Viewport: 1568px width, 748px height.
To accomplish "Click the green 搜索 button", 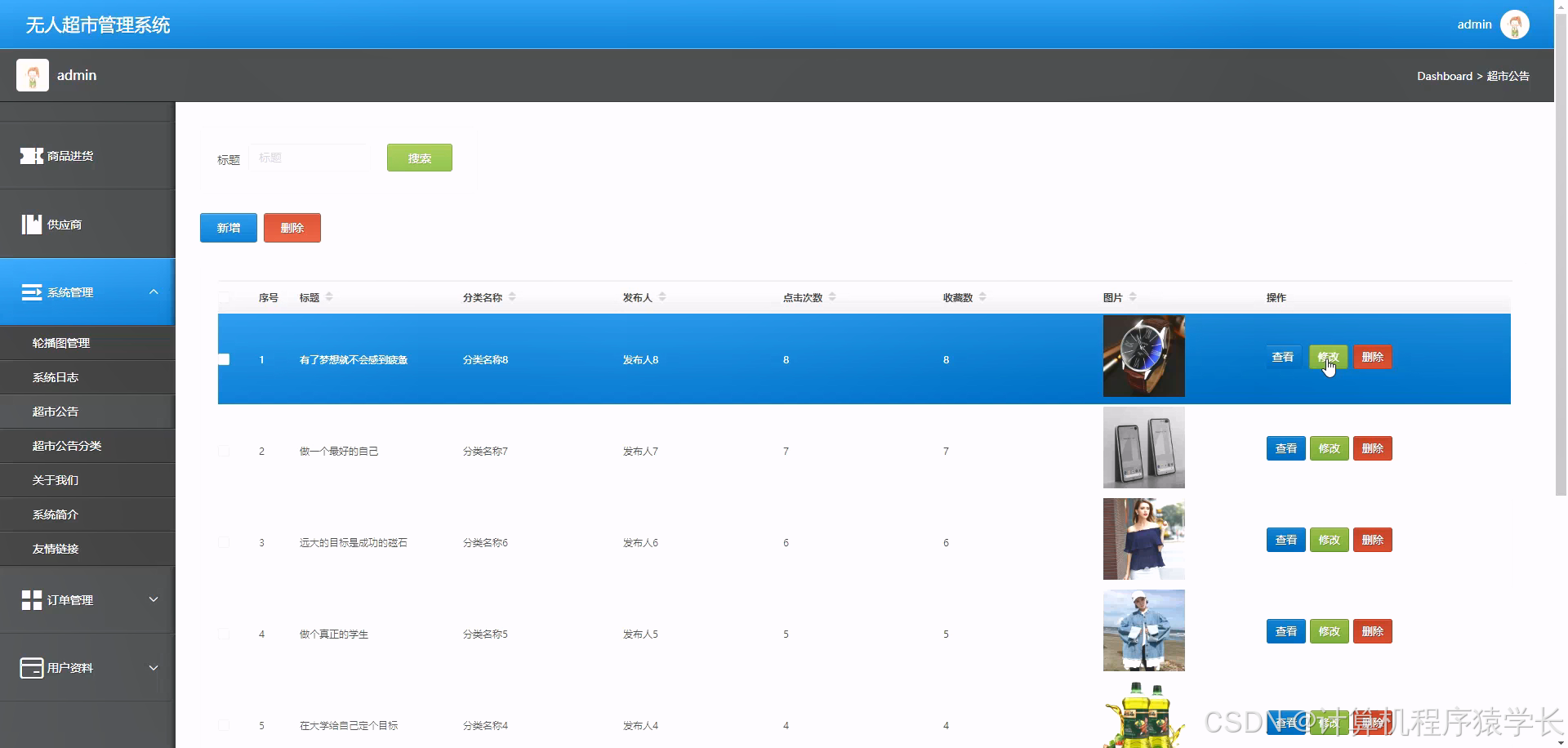I will coord(420,158).
